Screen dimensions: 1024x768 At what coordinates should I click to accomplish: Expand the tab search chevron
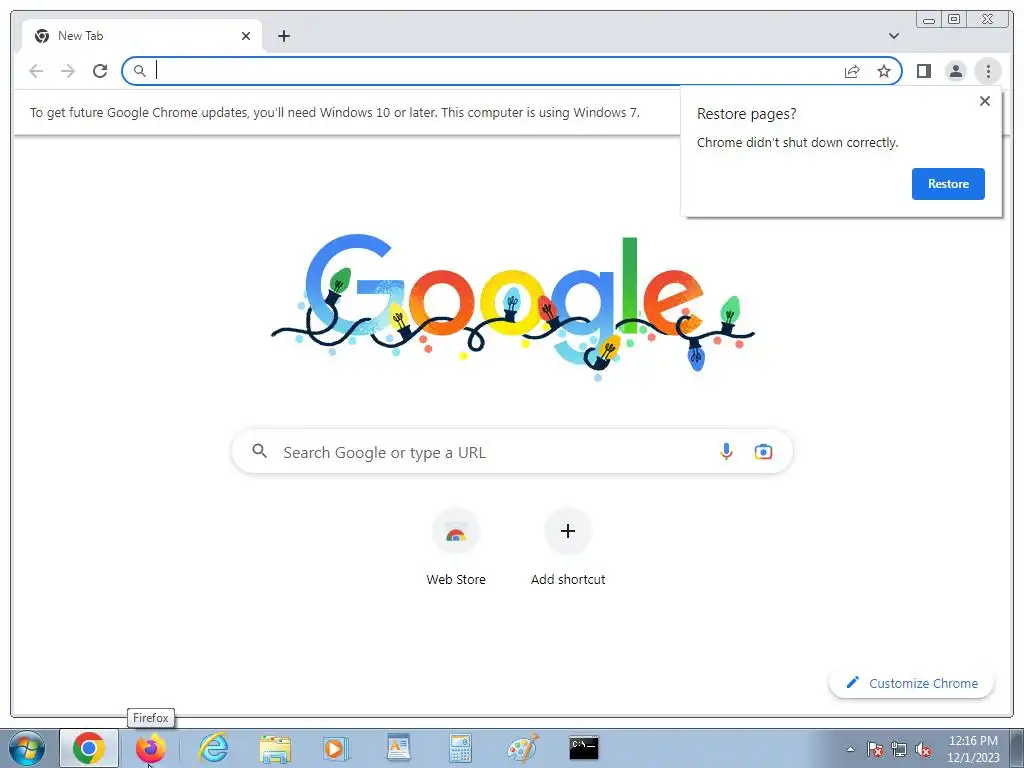[893, 36]
